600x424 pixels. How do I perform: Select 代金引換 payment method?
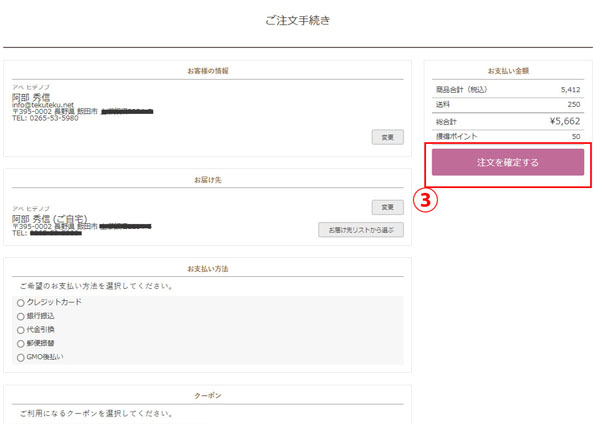[x=21, y=329]
